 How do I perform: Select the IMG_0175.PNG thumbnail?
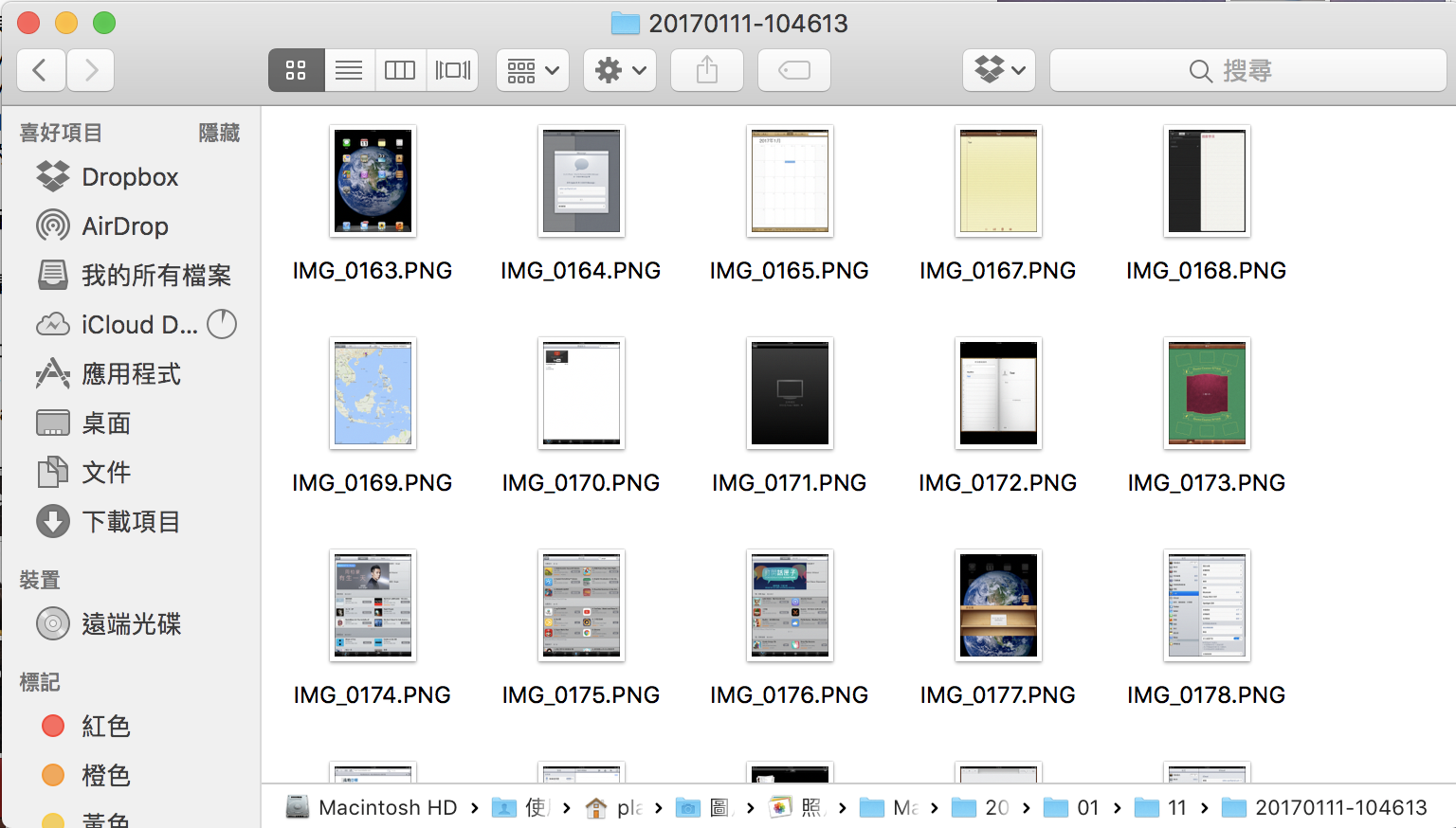[x=581, y=605]
